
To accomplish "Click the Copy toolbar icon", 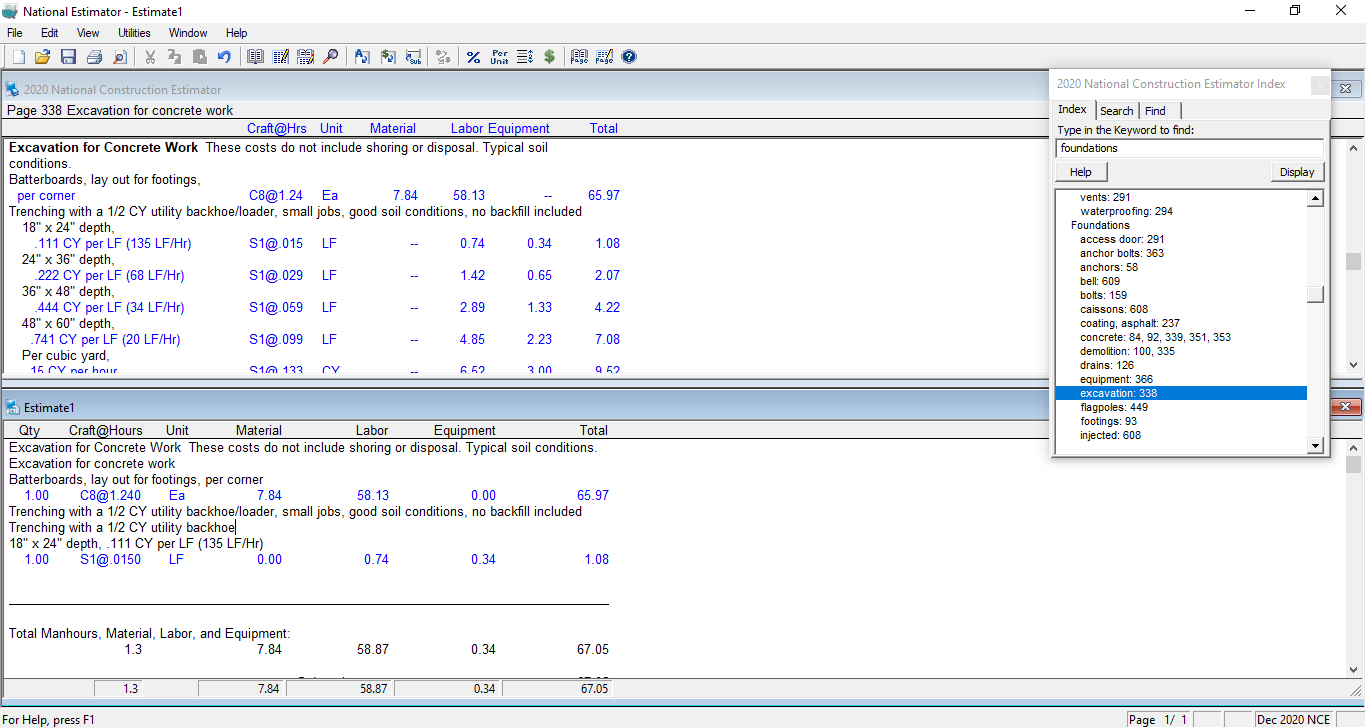I will point(175,57).
